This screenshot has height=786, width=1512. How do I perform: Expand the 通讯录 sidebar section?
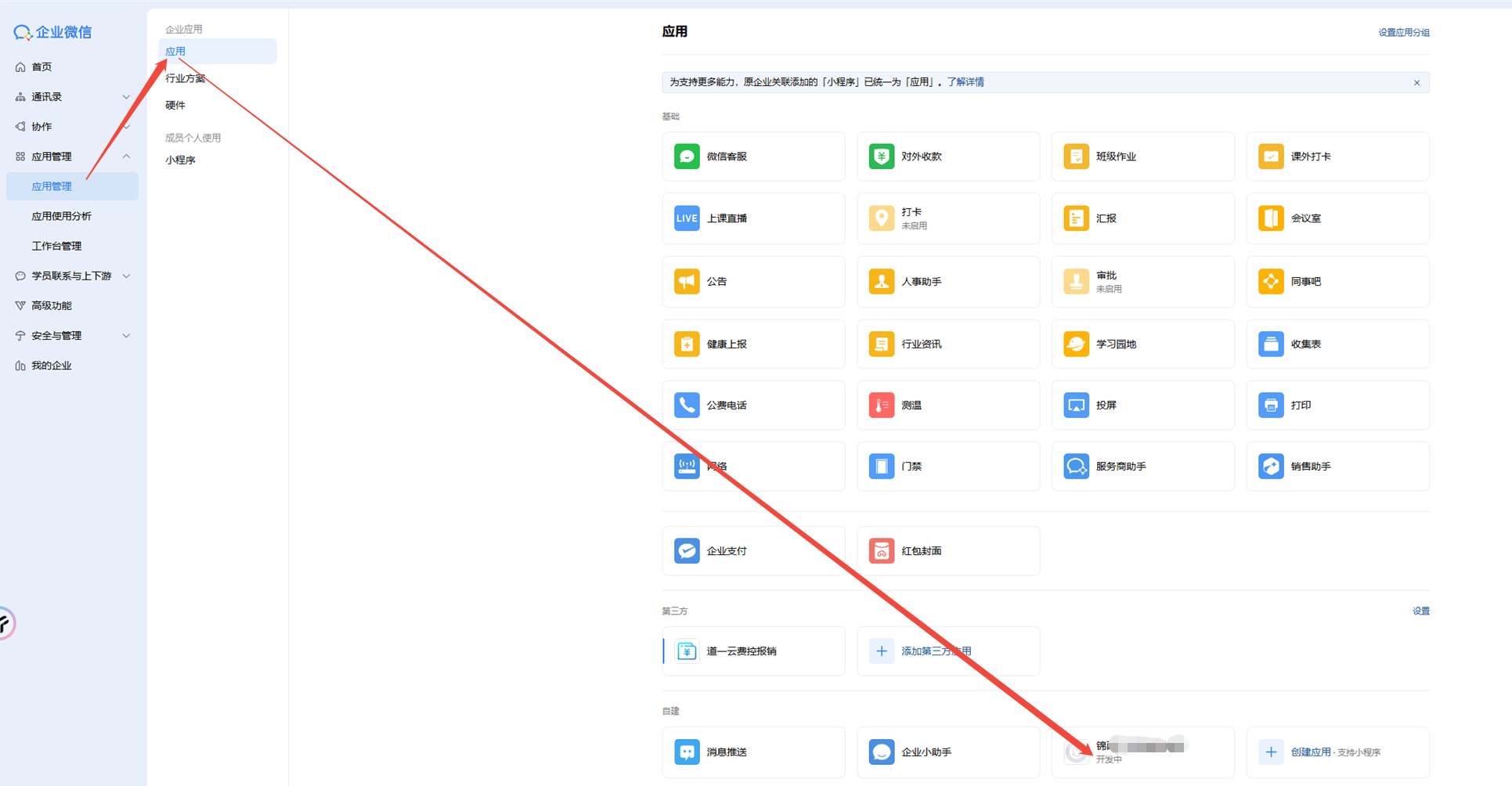[126, 97]
